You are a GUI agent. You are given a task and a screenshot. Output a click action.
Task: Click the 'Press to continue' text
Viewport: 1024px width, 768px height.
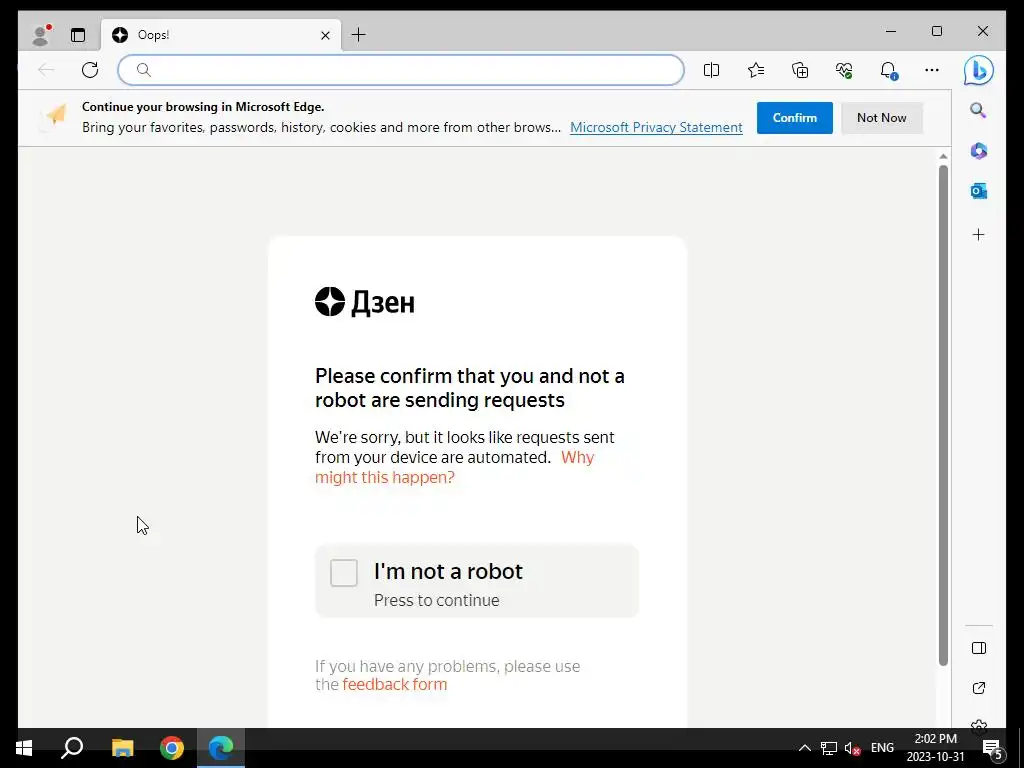(436, 600)
